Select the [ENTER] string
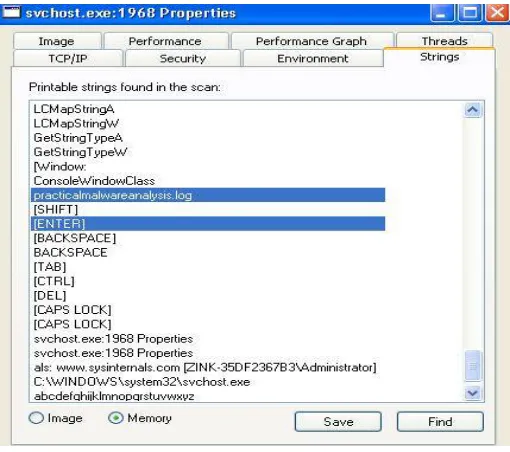The image size is (510, 452). [208, 224]
